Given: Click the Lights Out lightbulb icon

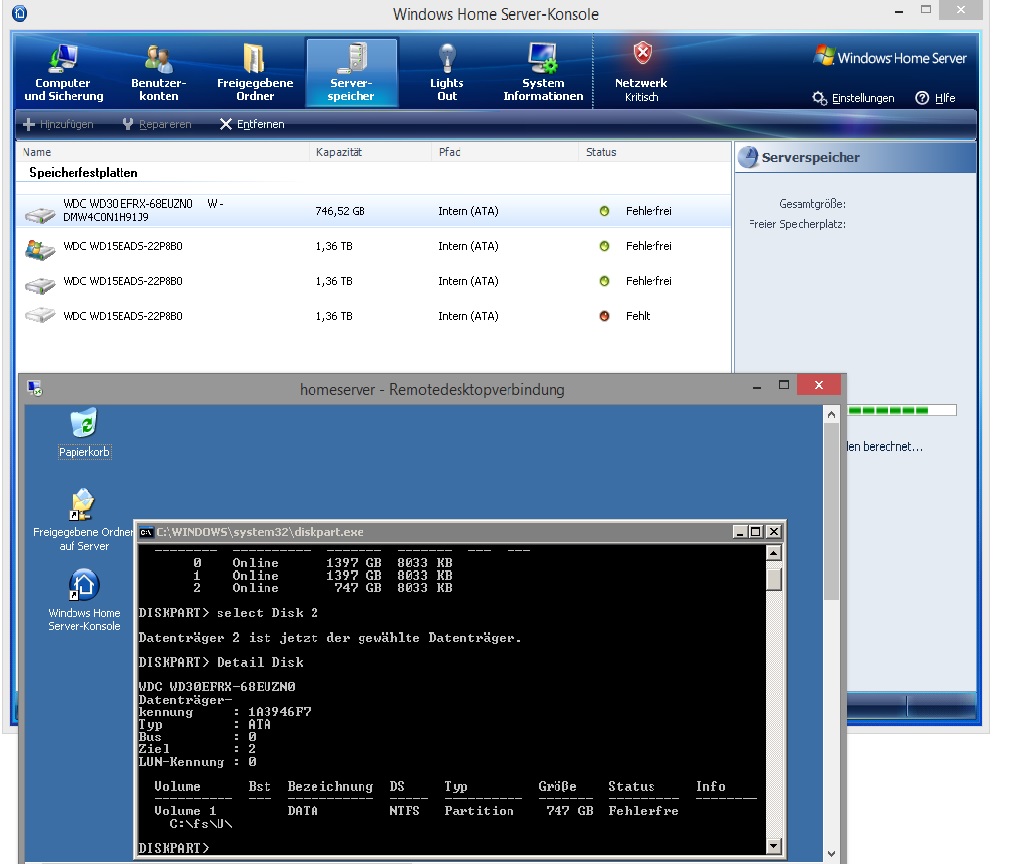Looking at the screenshot, I should tap(447, 58).
